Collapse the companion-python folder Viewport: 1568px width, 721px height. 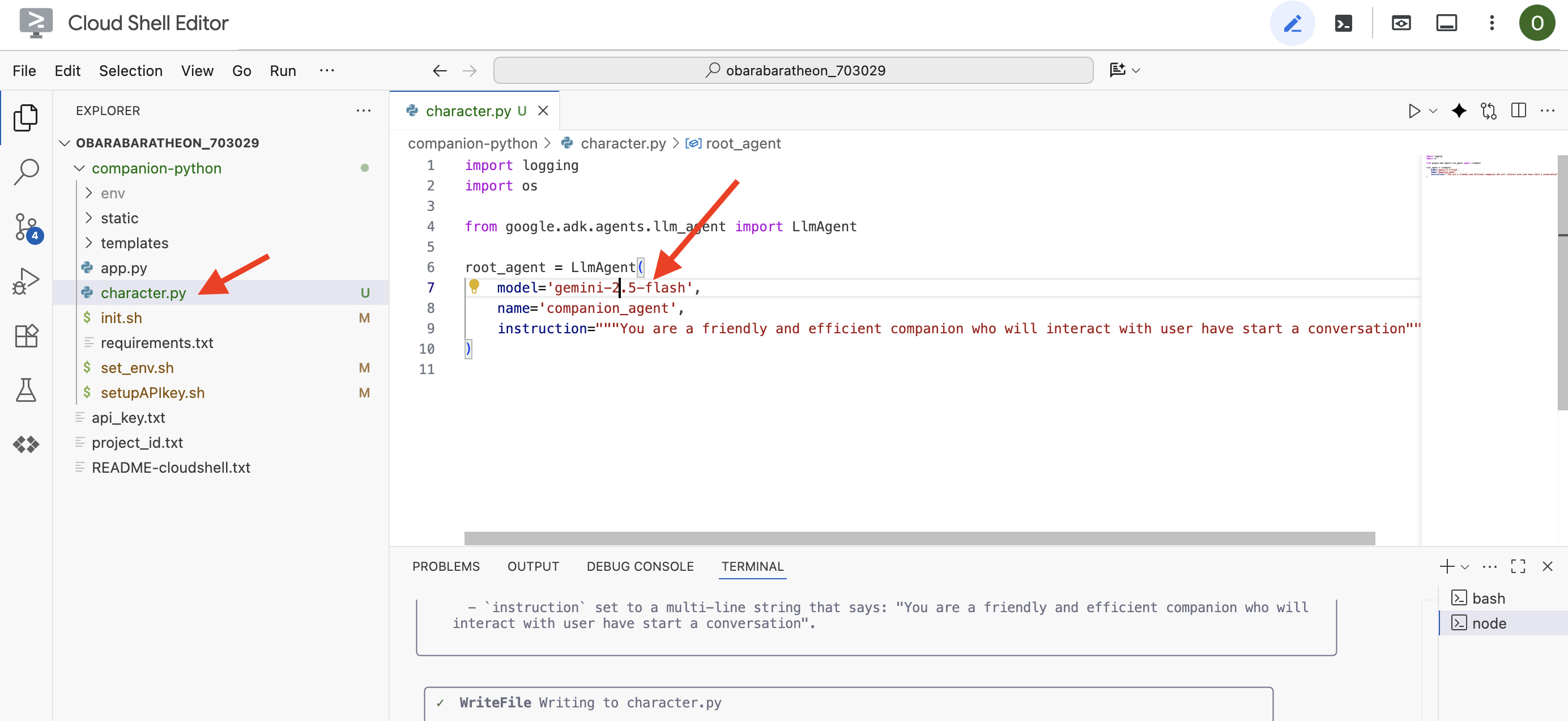(x=79, y=168)
